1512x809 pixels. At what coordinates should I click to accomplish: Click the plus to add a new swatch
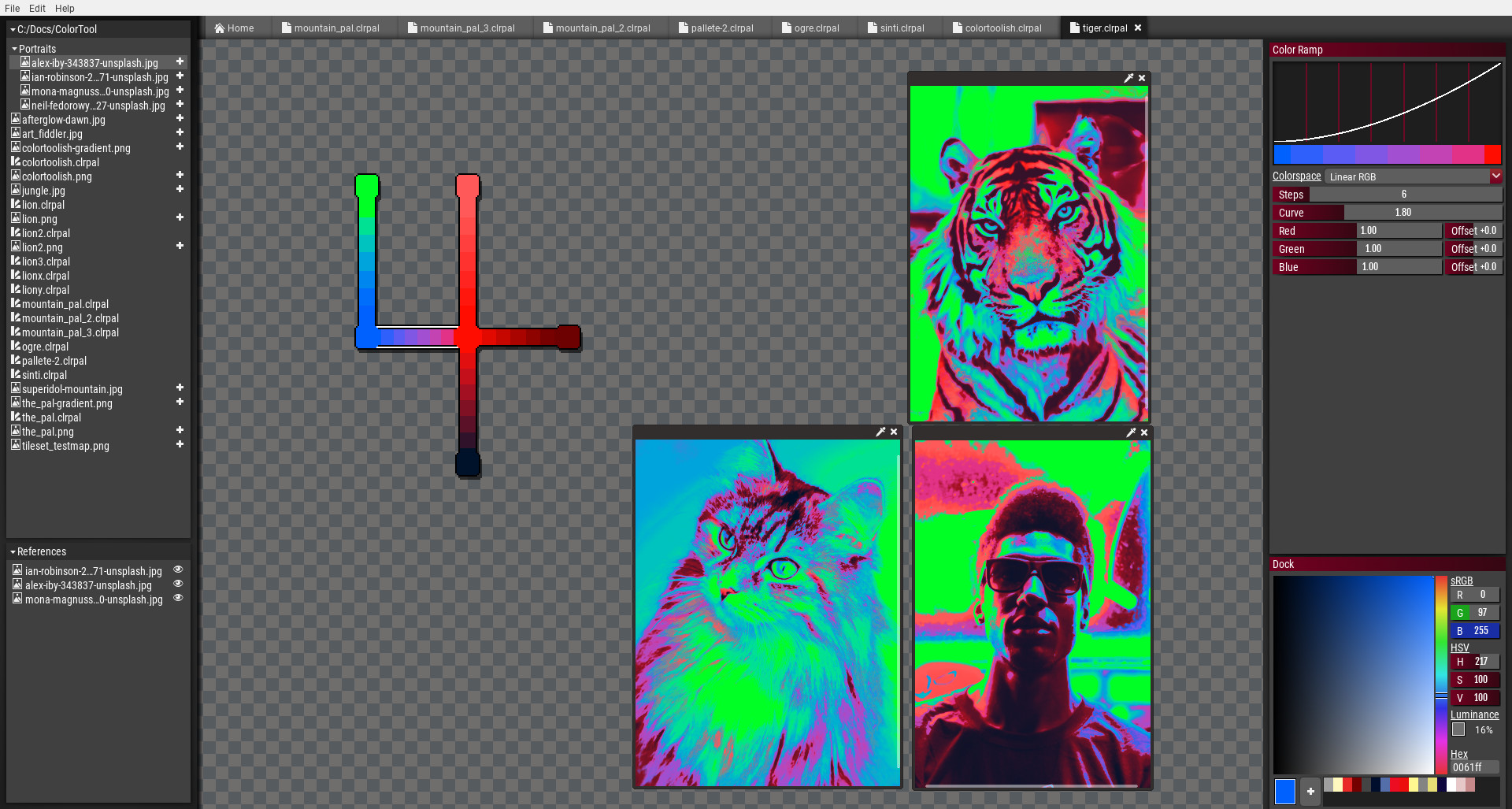tap(1310, 791)
